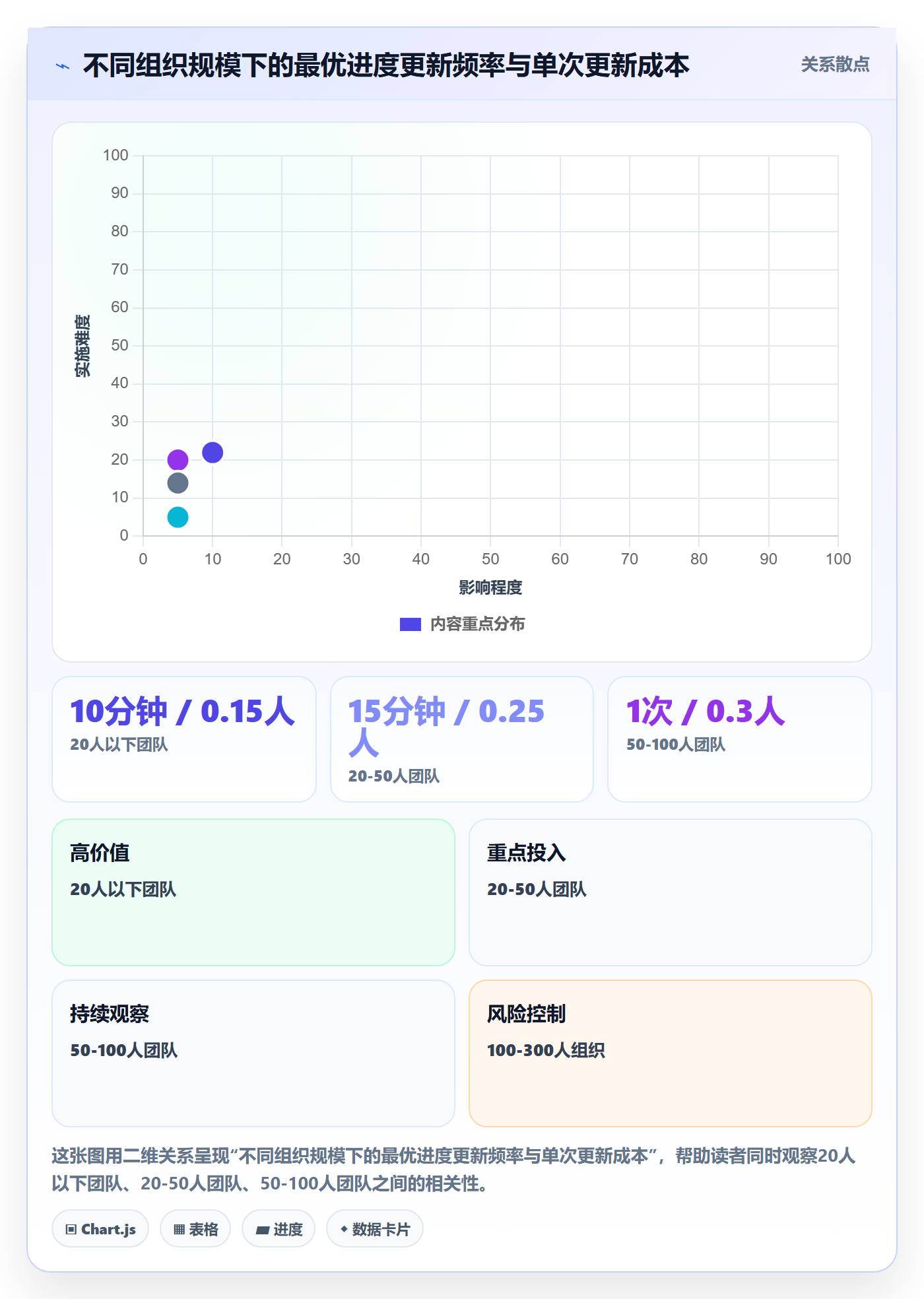The height and width of the screenshot is (1299, 924).
Task: Open the 1次 / 0.3人 stat card
Action: pos(740,739)
